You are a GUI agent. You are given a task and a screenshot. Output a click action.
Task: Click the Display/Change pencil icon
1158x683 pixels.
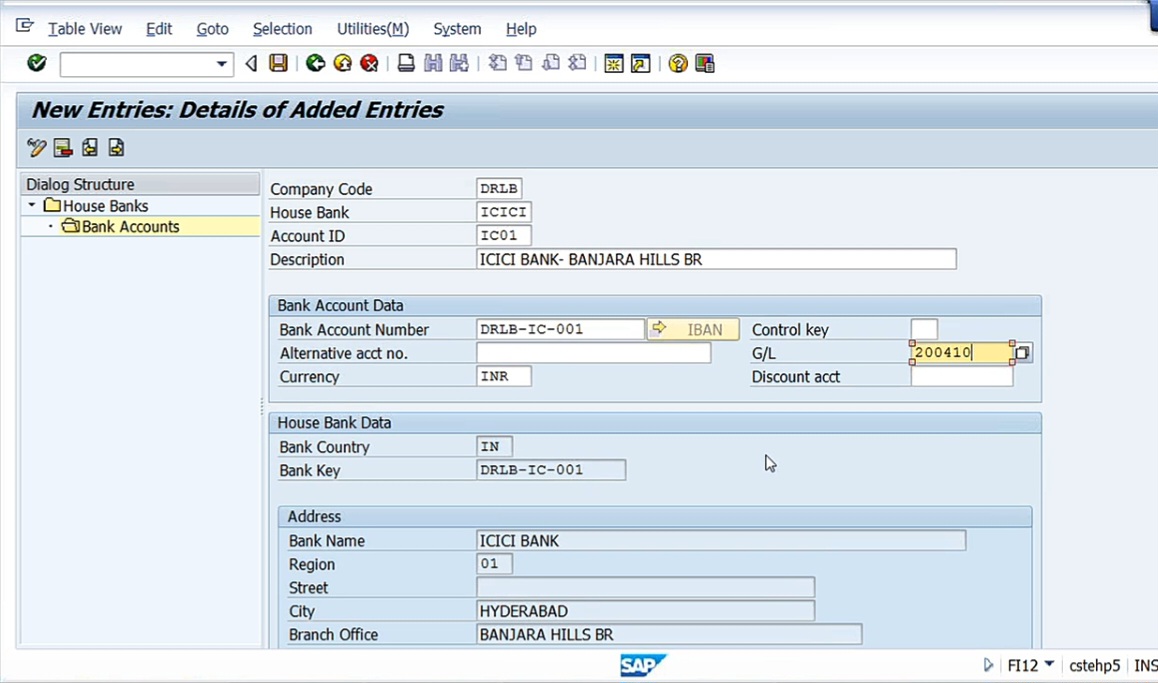tap(36, 148)
